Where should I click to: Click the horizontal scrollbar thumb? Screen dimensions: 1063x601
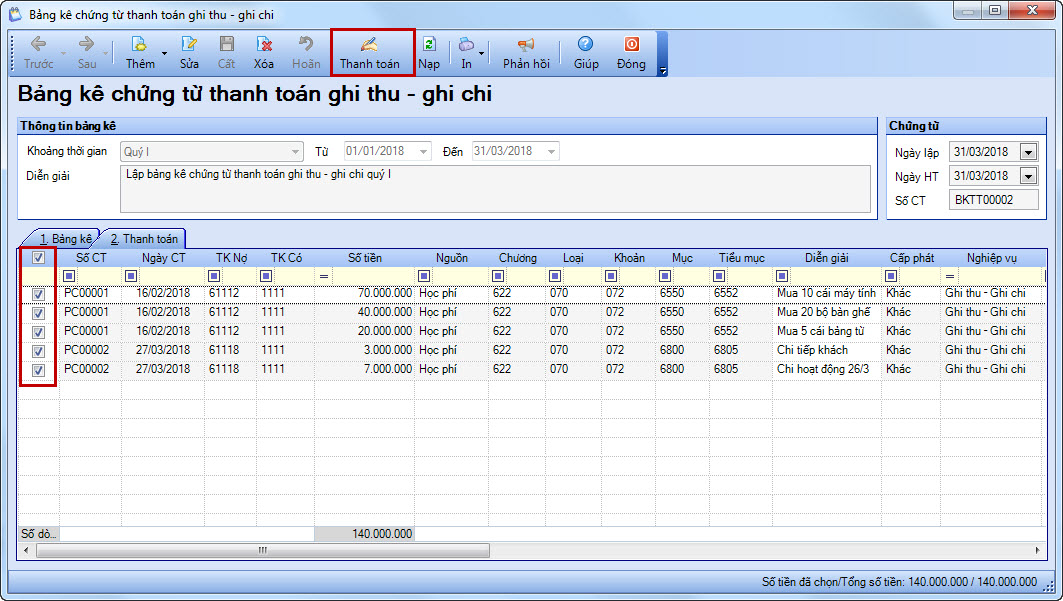click(x=263, y=550)
